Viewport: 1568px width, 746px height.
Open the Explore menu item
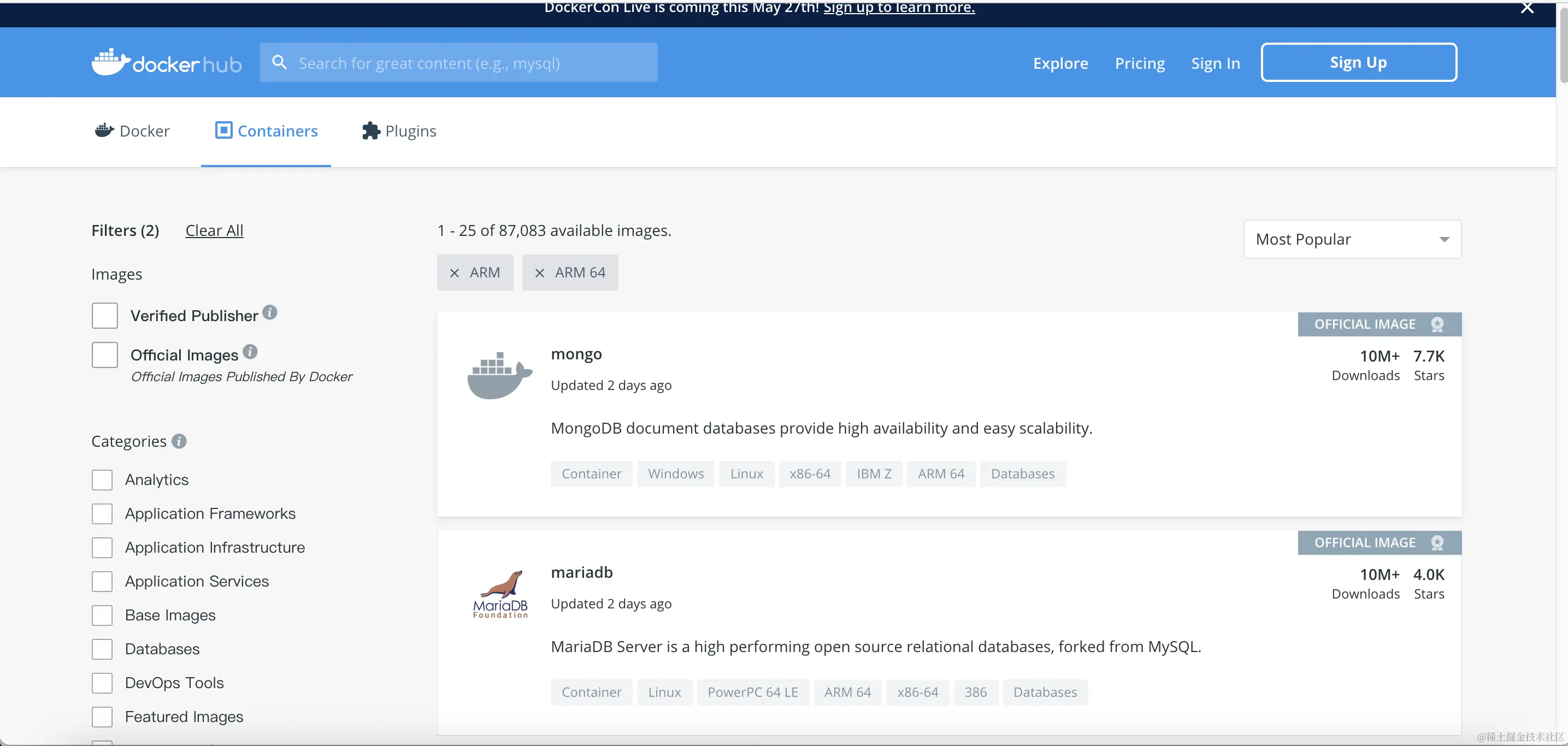pyautogui.click(x=1060, y=63)
